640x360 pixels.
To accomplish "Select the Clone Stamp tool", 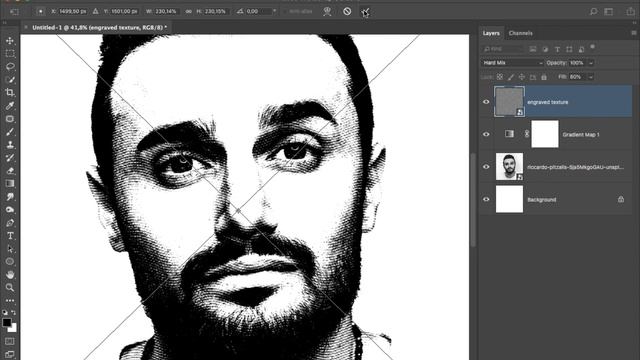I will (x=10, y=145).
